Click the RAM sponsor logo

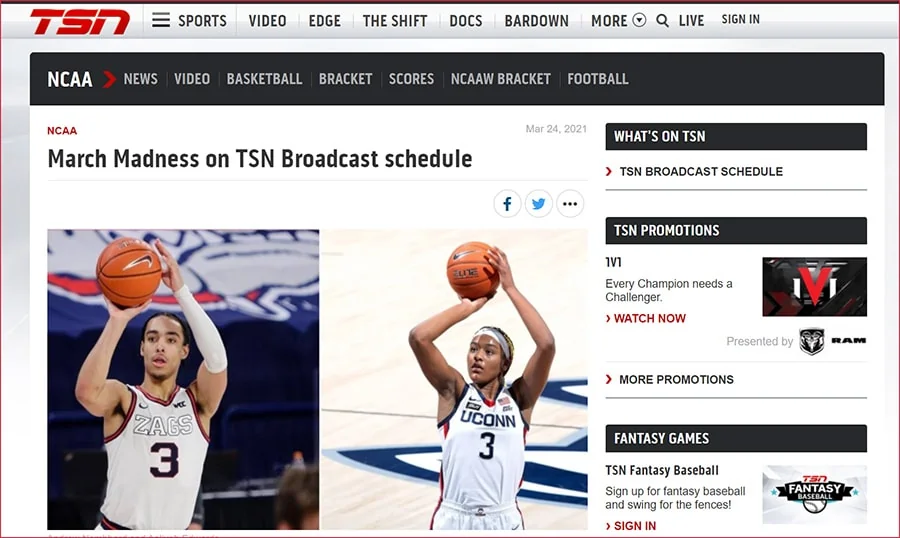click(x=832, y=341)
